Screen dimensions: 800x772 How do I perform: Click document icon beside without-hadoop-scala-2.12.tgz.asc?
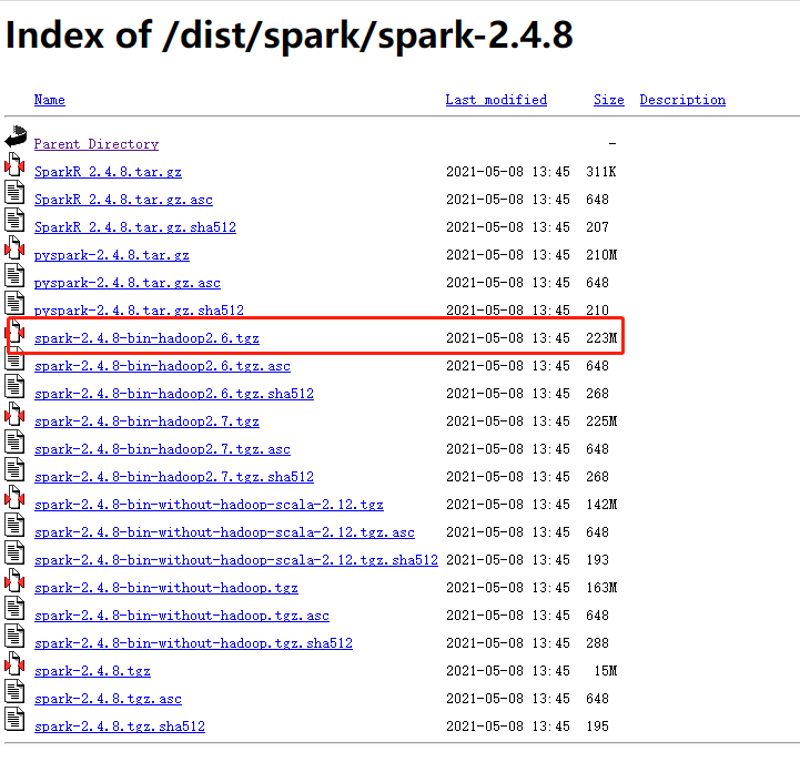(15, 525)
